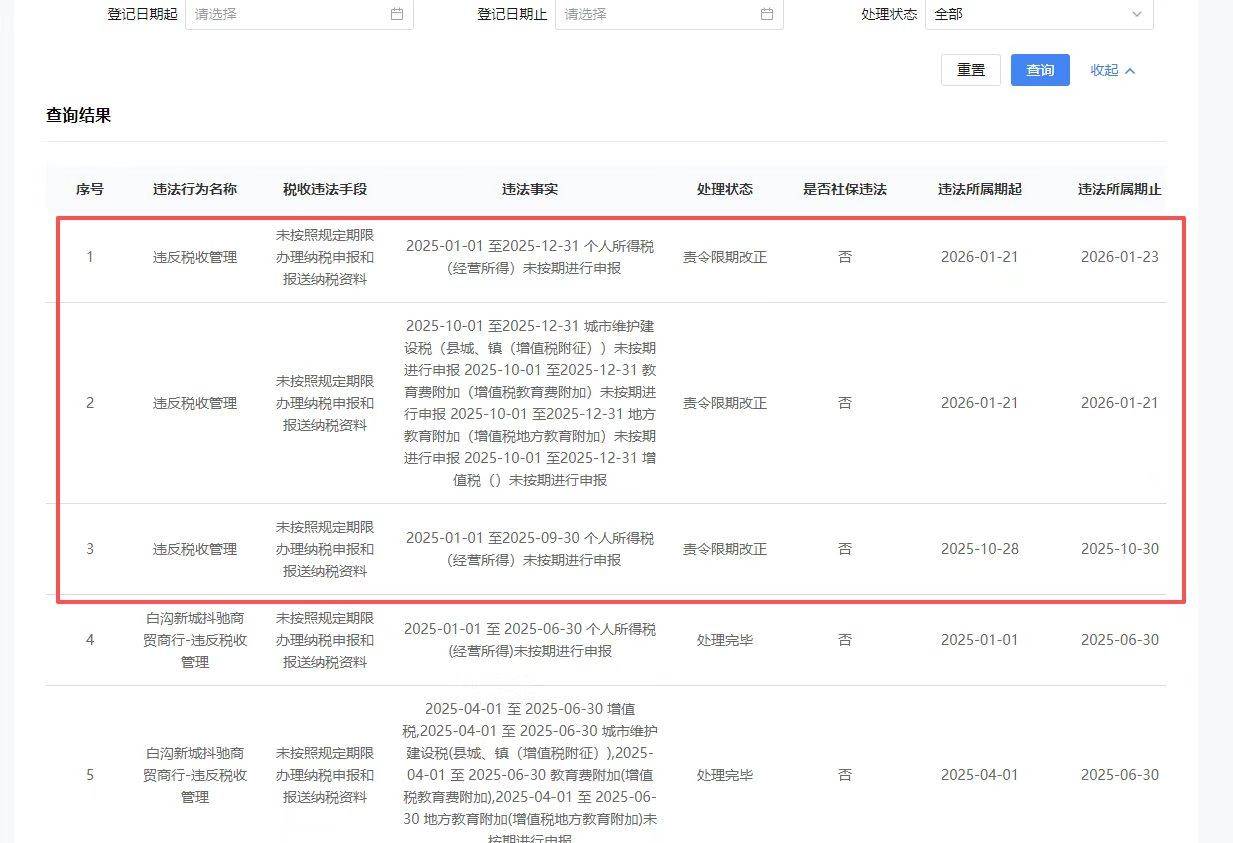Click the 处理状态 table column header
The image size is (1233, 843).
(x=725, y=189)
